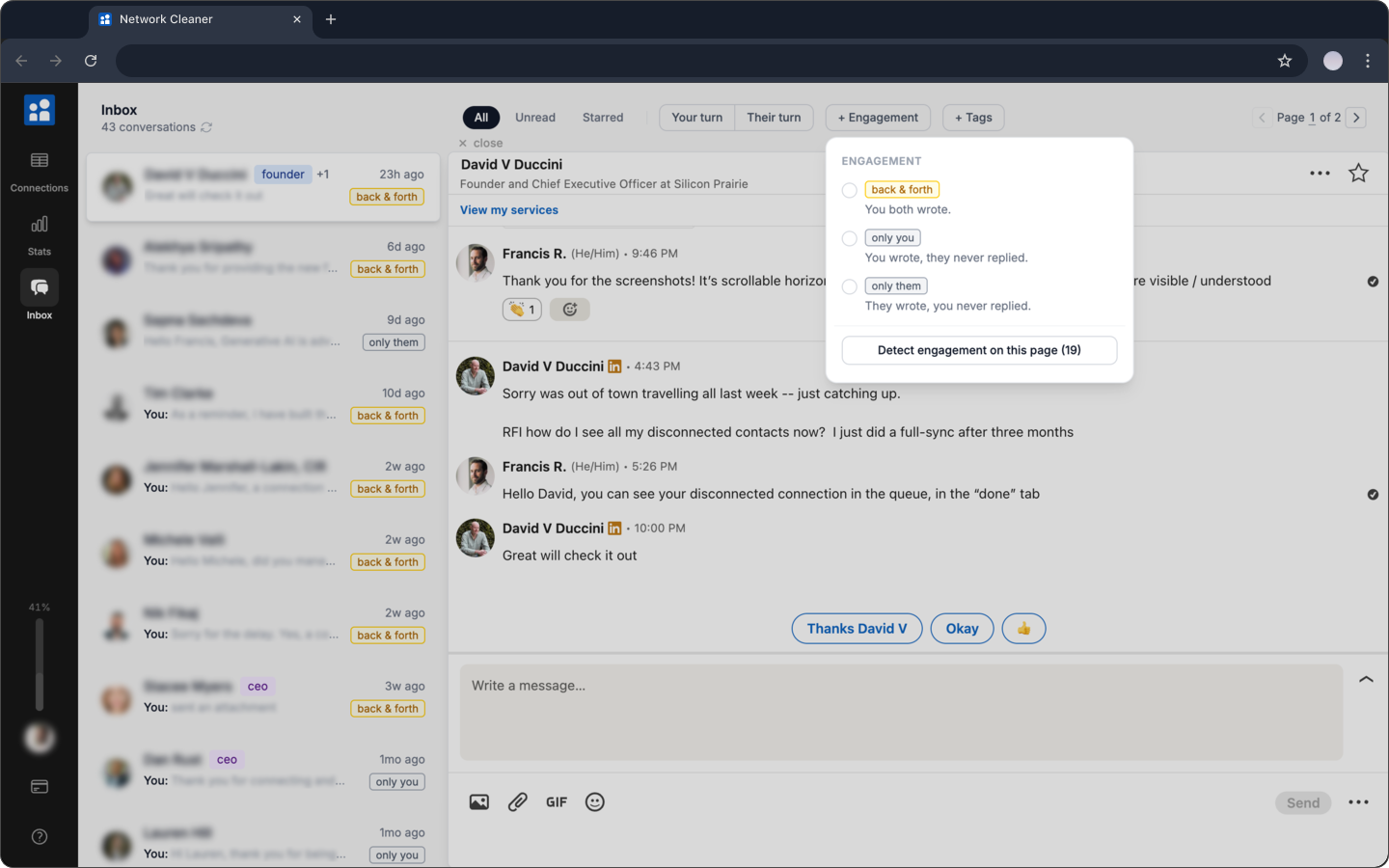Open conversation more options menu
This screenshot has height=868, width=1389.
pyautogui.click(x=1320, y=174)
